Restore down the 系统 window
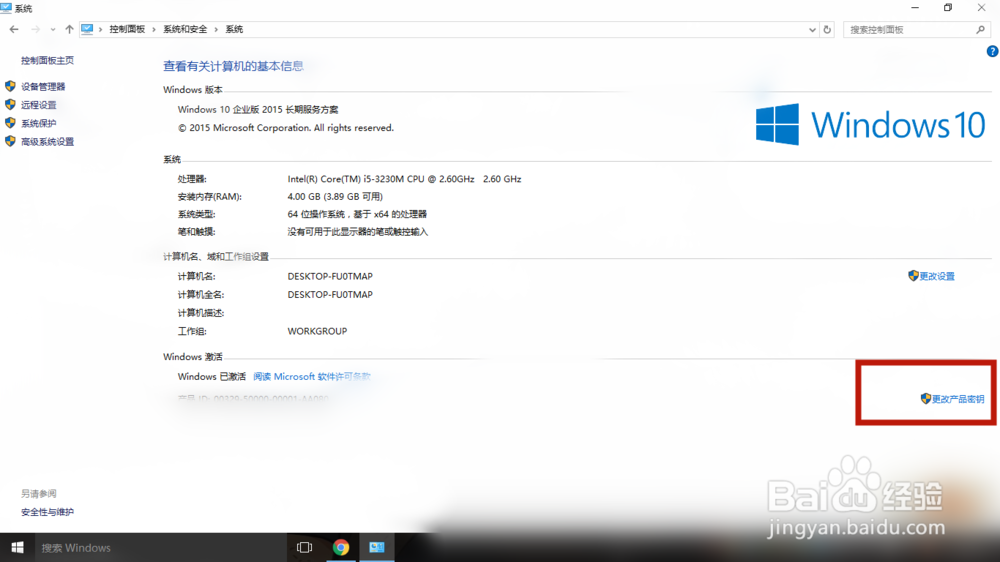The width and height of the screenshot is (1000, 562). pyautogui.click(x=948, y=8)
